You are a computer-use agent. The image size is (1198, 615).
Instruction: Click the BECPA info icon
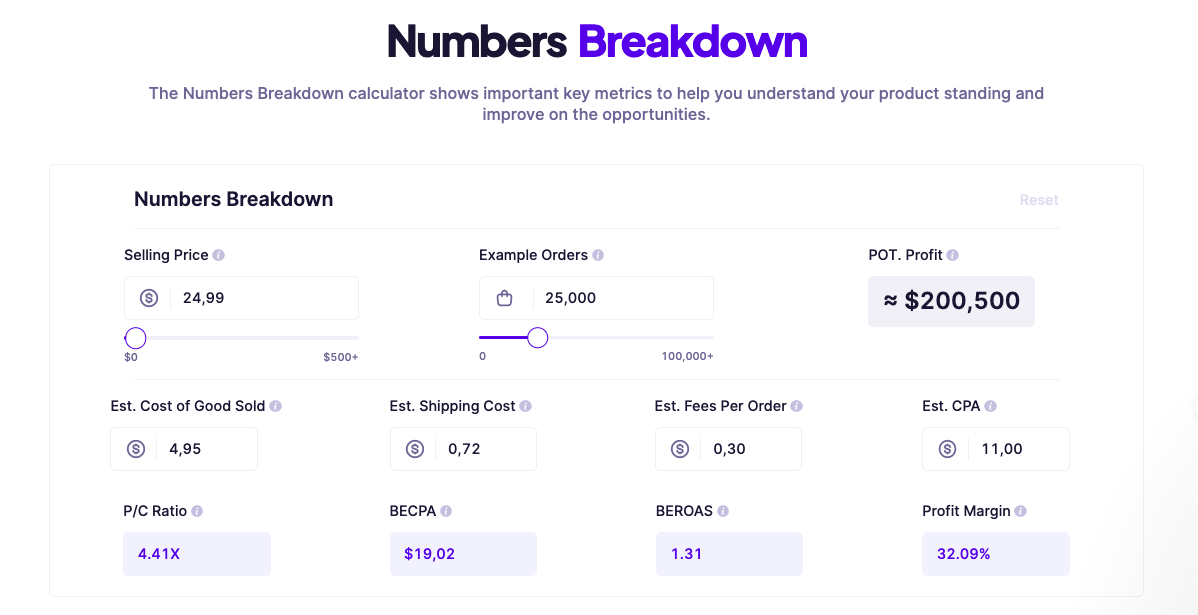[446, 511]
